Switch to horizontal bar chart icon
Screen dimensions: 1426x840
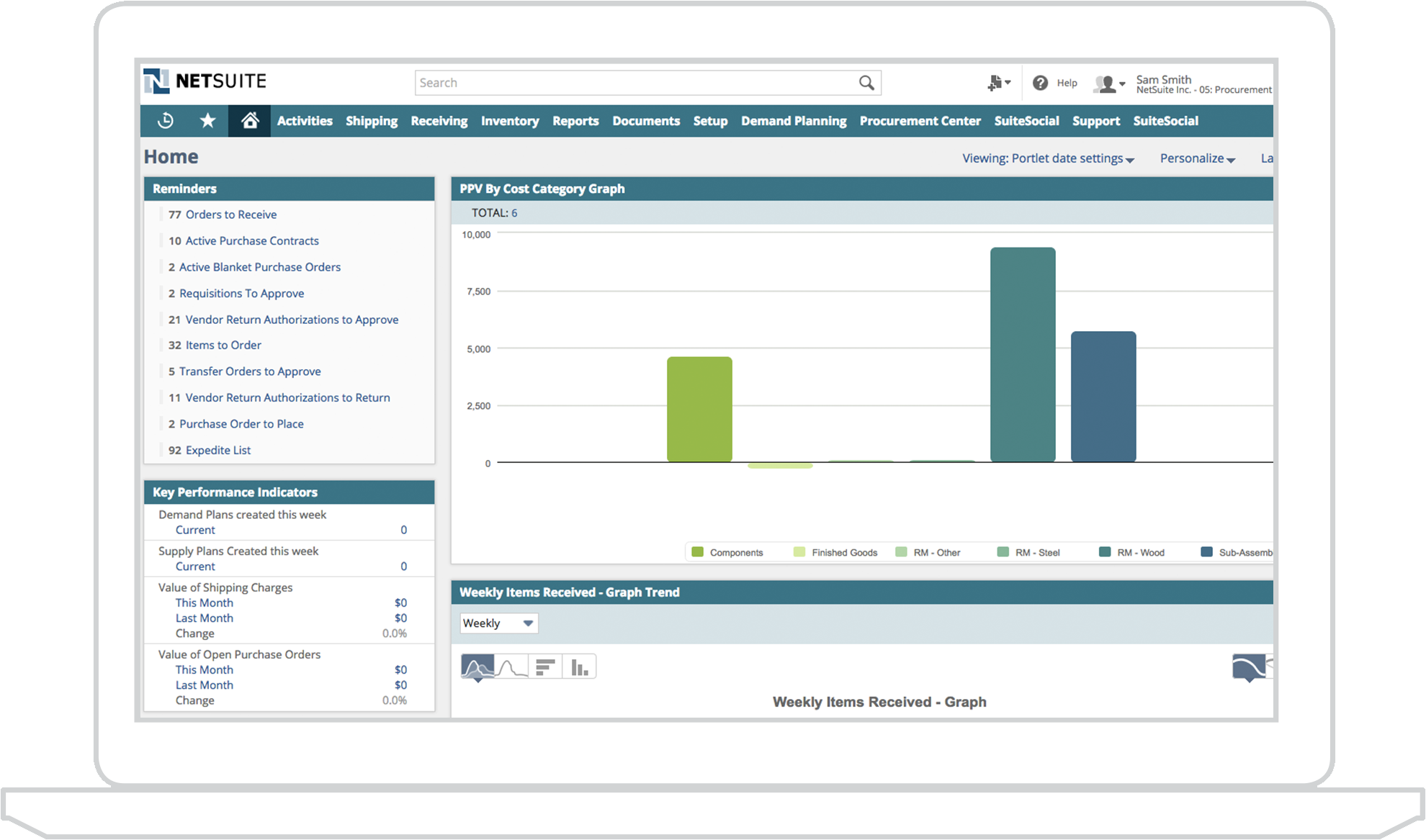coord(545,667)
